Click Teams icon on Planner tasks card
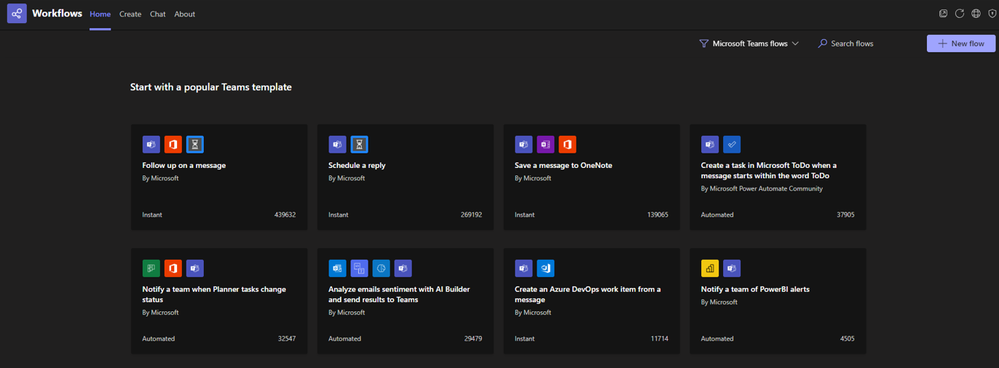 click(195, 268)
